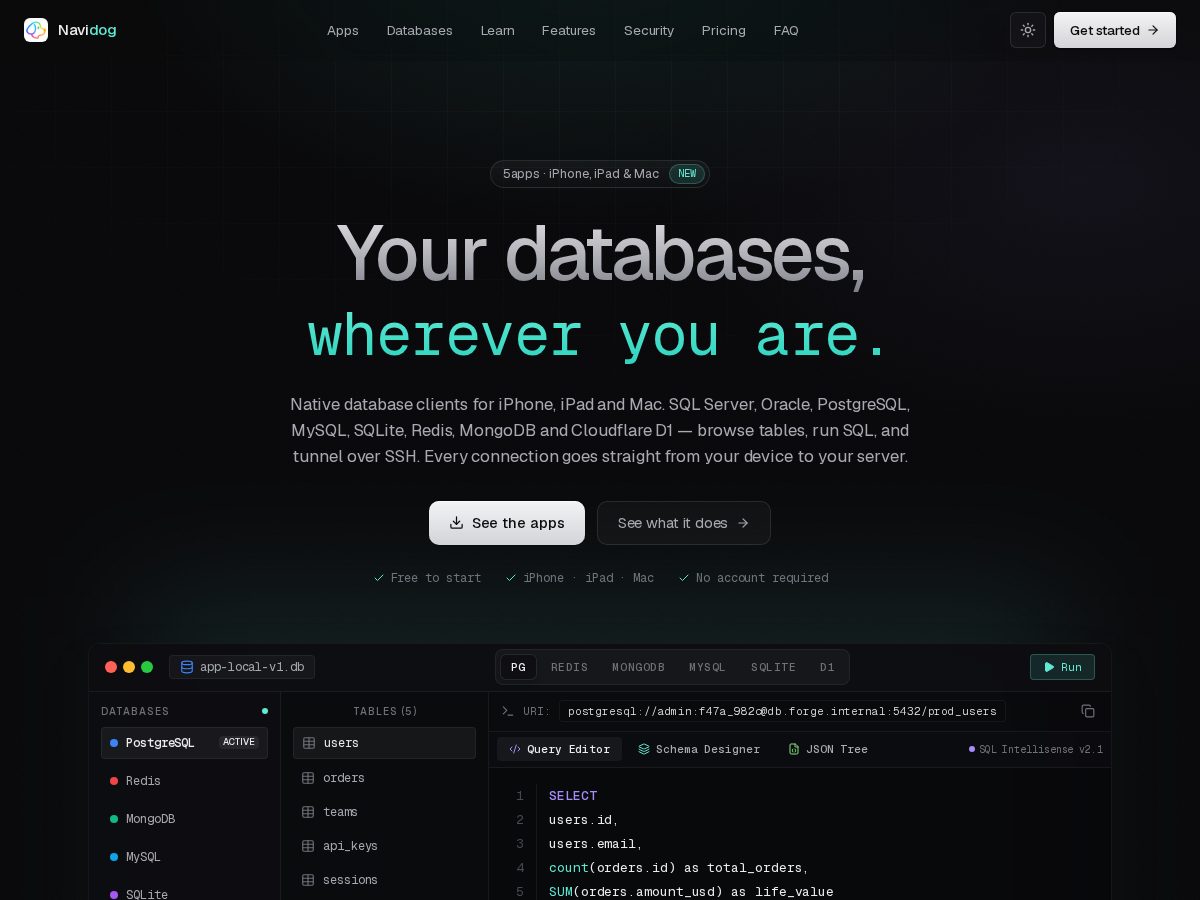1200x900 pixels.
Task: Click the 'Free to start' text
Action: pyautogui.click(x=436, y=578)
